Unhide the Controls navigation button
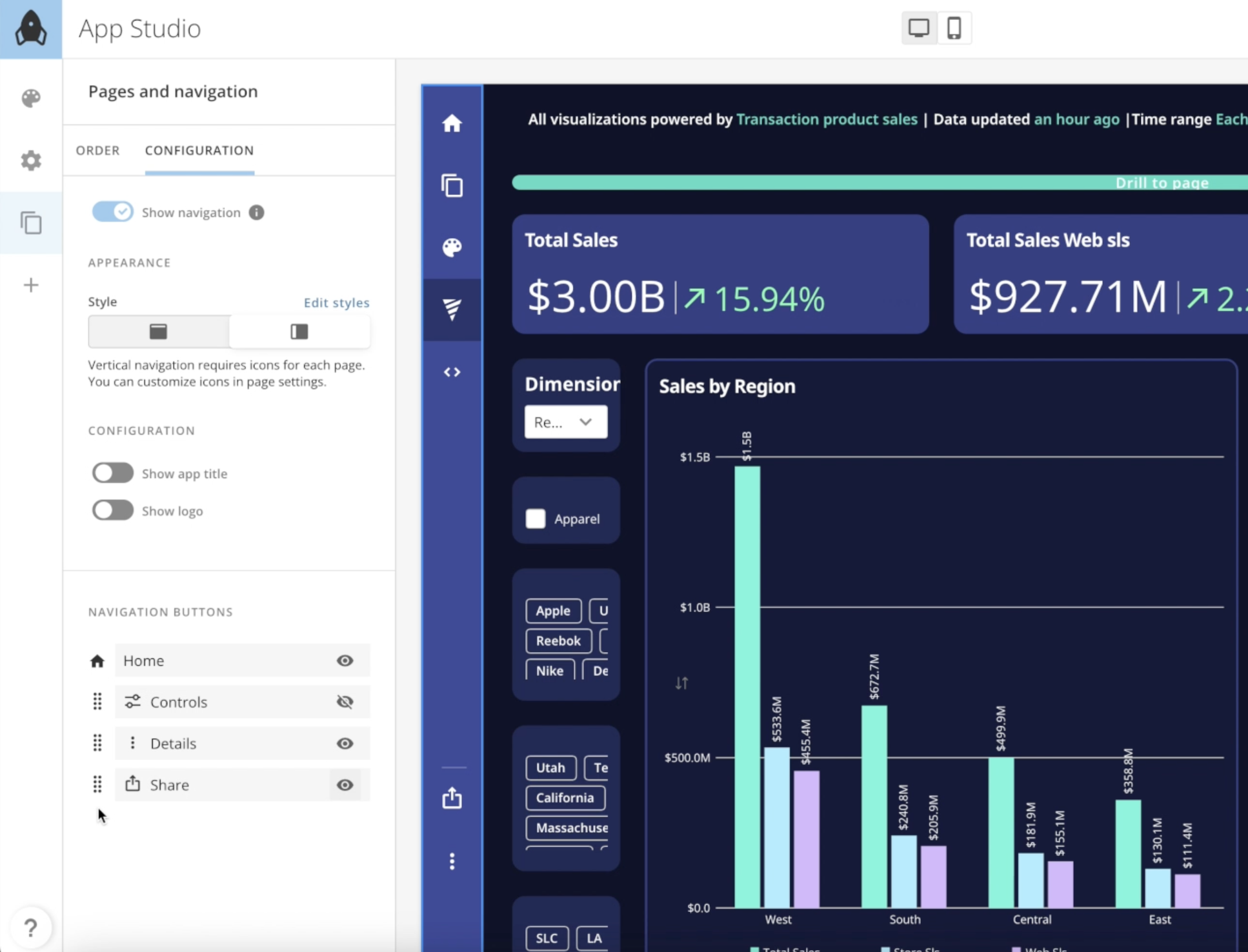1248x952 pixels. pos(345,702)
